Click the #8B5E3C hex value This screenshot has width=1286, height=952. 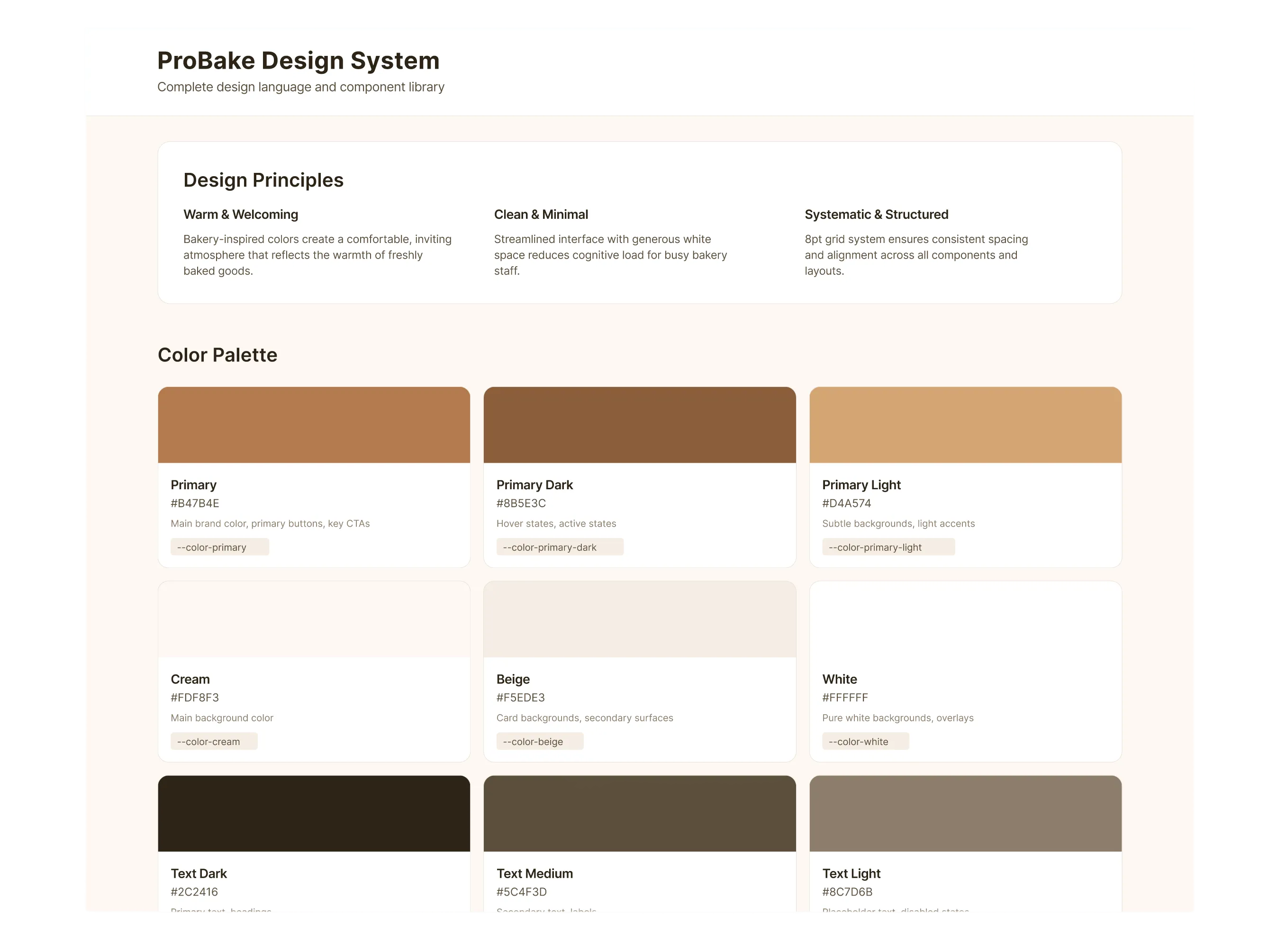521,503
